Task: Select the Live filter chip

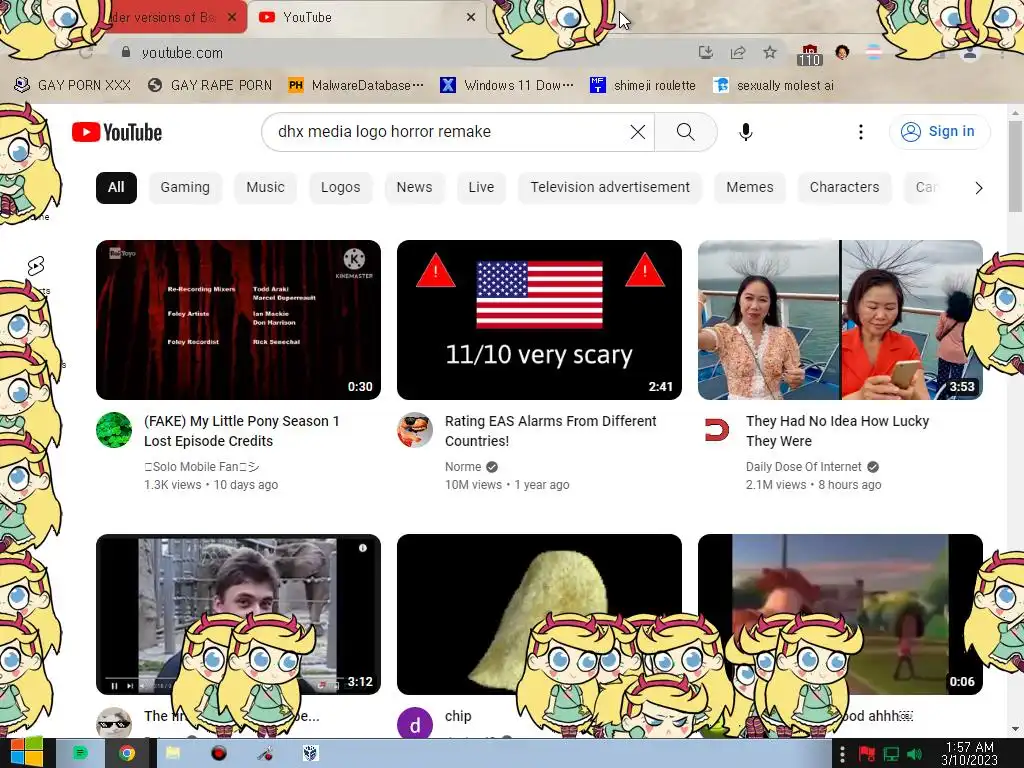Action: click(x=481, y=187)
